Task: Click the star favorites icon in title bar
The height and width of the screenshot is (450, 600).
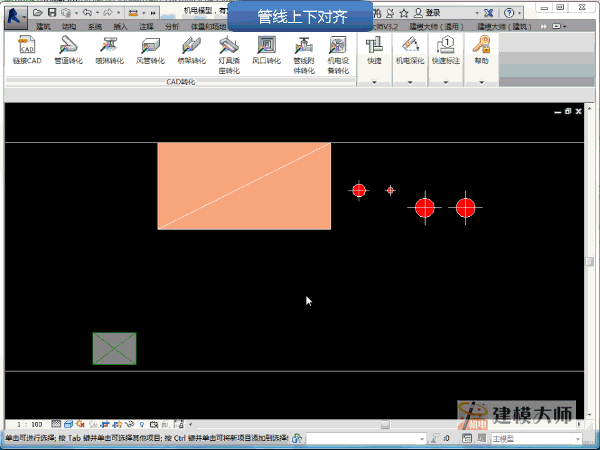Action: point(404,13)
